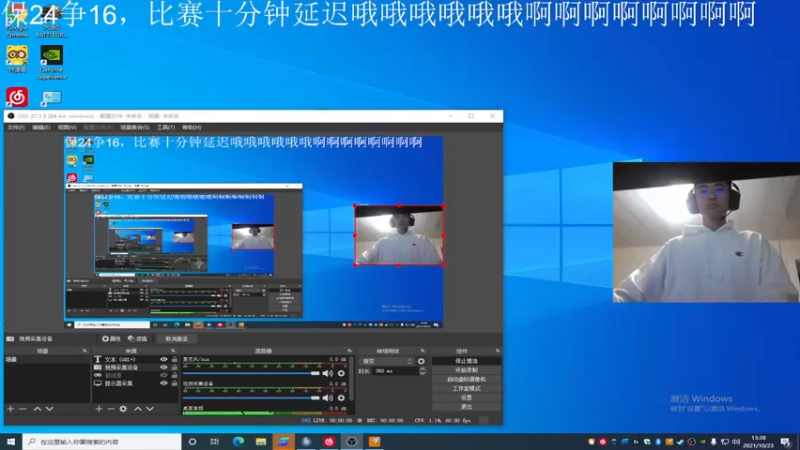The height and width of the screenshot is (450, 800).
Task: Open the Windows Start menu
Action: (x=11, y=442)
